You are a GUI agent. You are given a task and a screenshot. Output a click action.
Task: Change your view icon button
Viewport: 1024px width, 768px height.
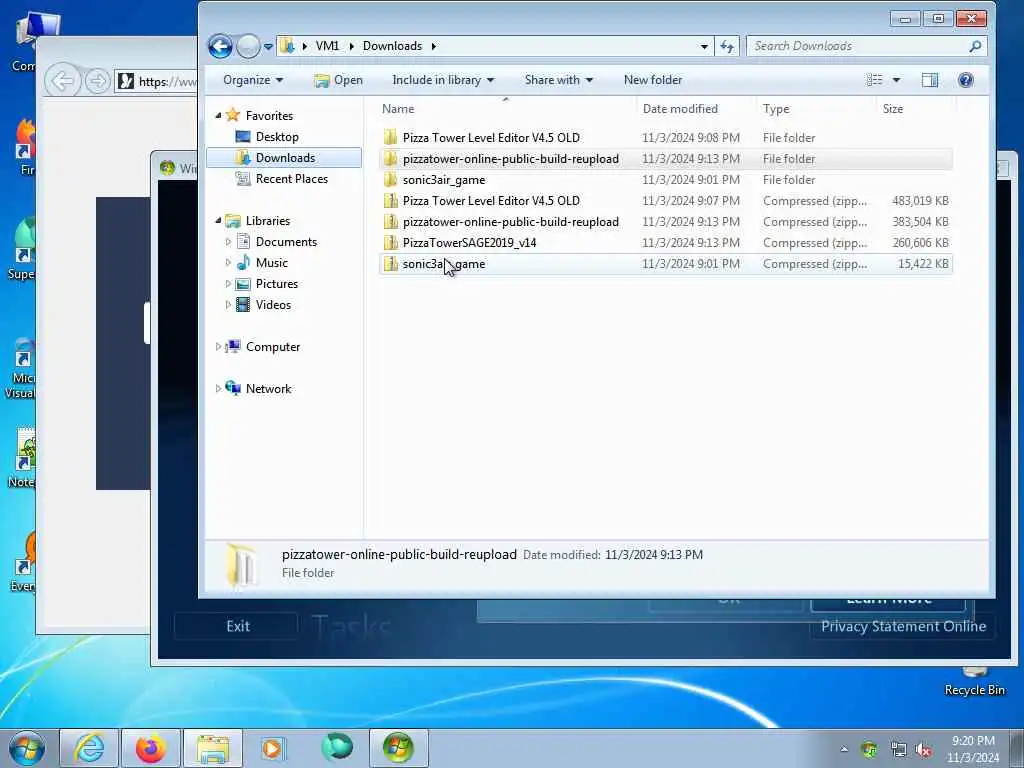click(874, 80)
